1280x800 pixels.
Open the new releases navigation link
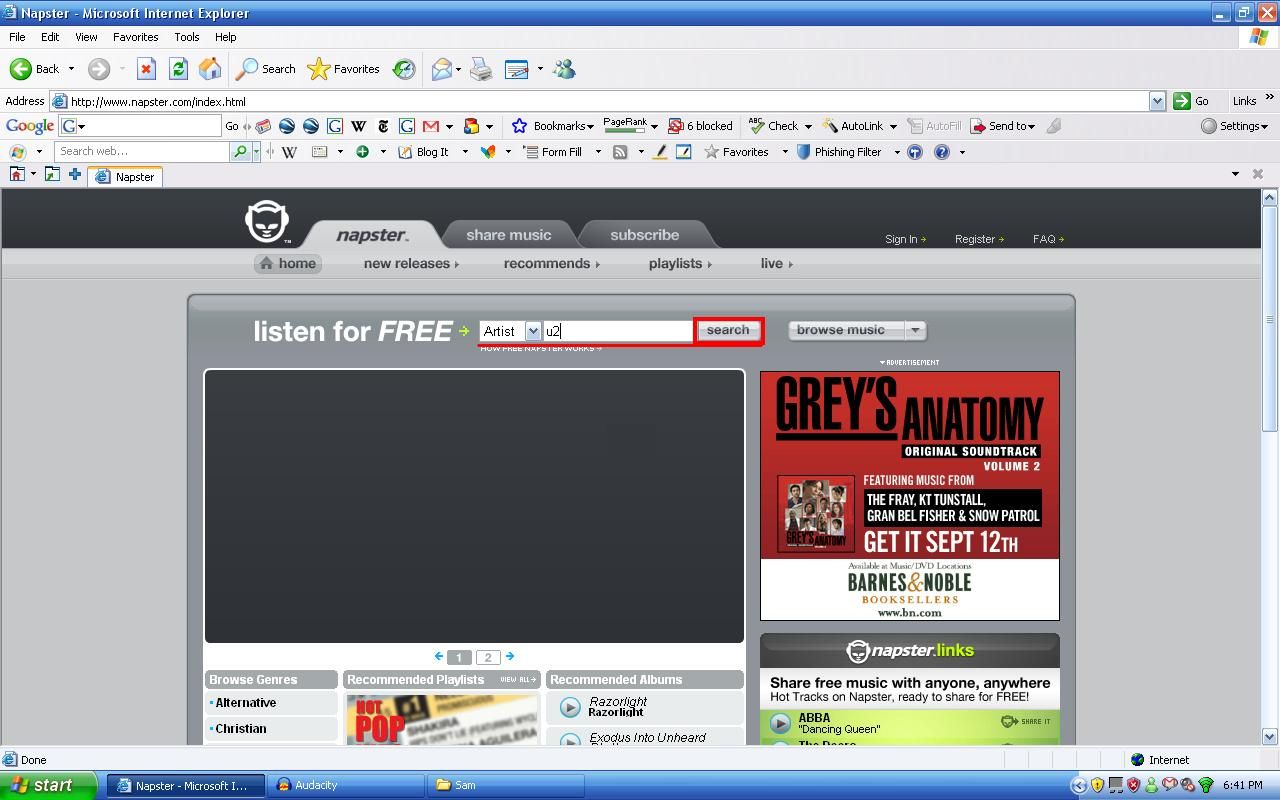(x=411, y=264)
